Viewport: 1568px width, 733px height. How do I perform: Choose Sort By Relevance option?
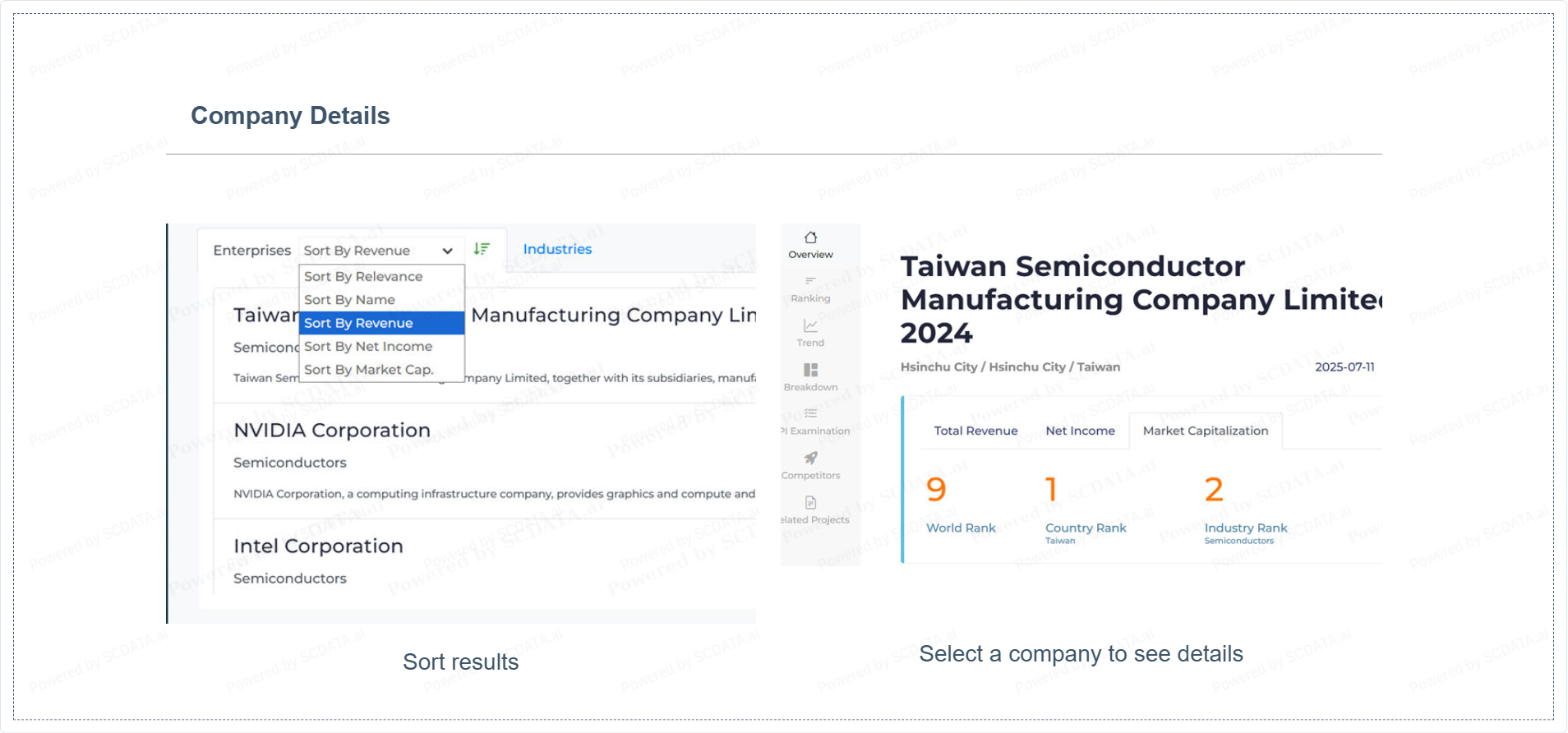point(363,277)
